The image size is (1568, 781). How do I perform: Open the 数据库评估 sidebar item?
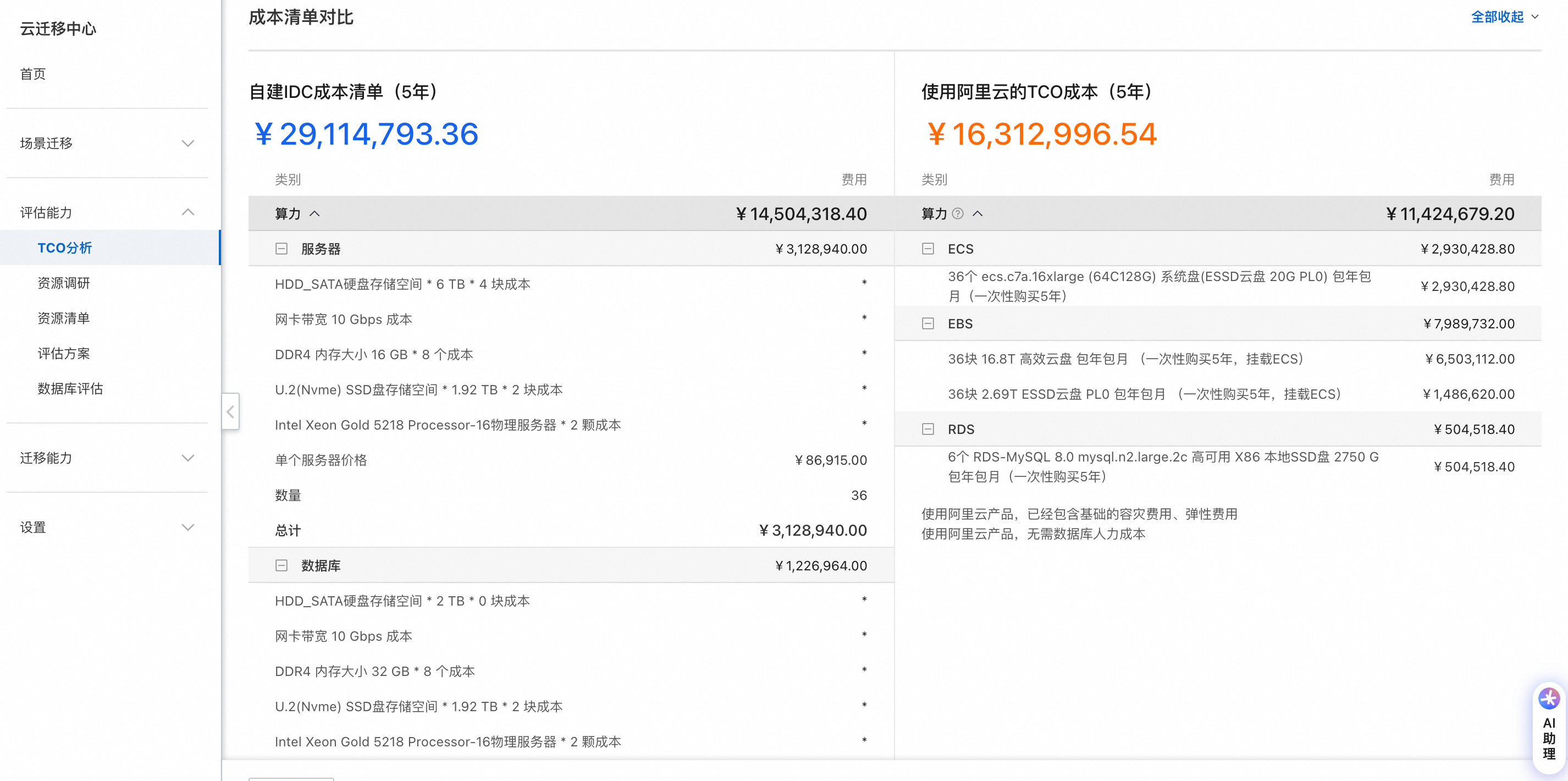[x=70, y=388]
